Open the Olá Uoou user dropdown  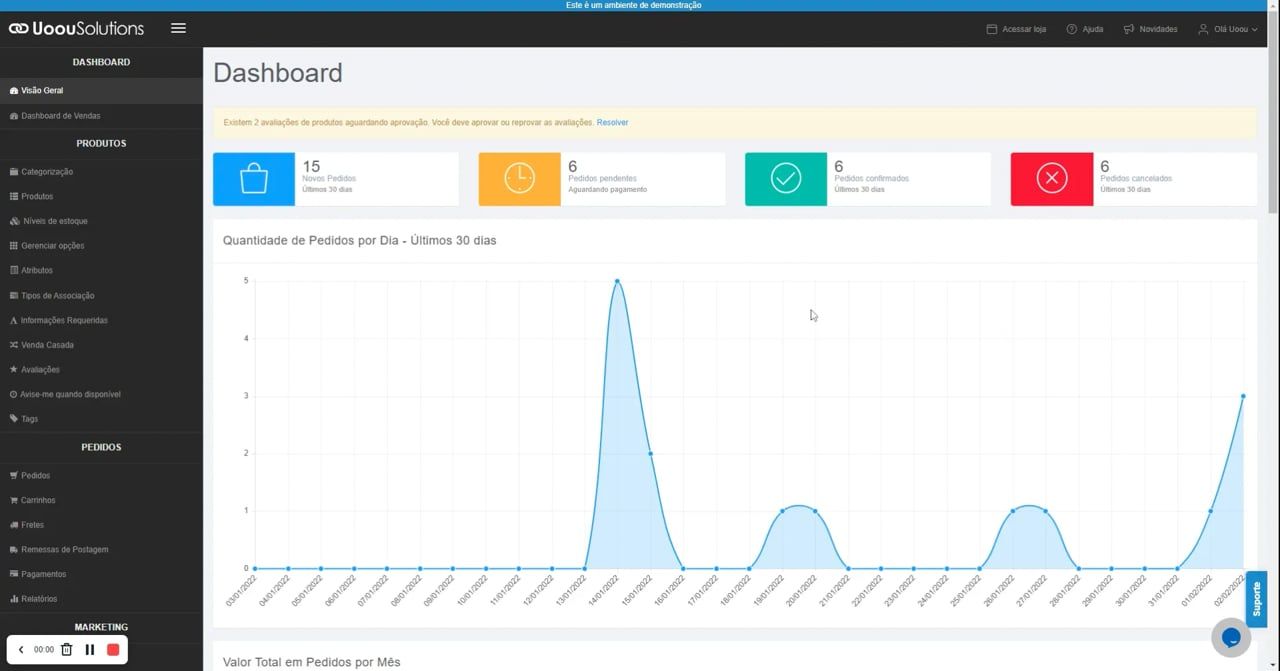pyautogui.click(x=1228, y=29)
